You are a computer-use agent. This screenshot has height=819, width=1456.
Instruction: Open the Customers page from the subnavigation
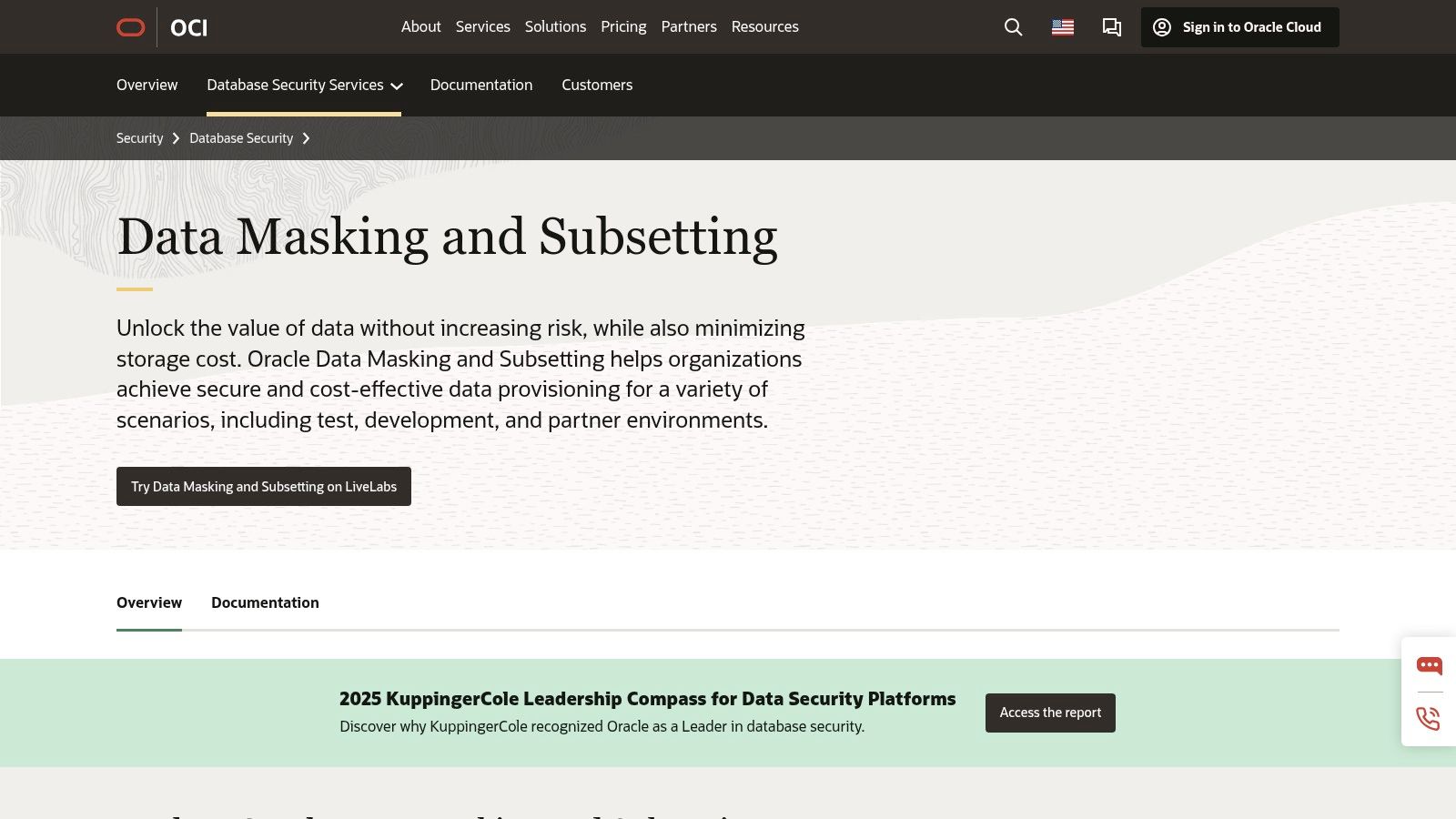[x=597, y=85]
